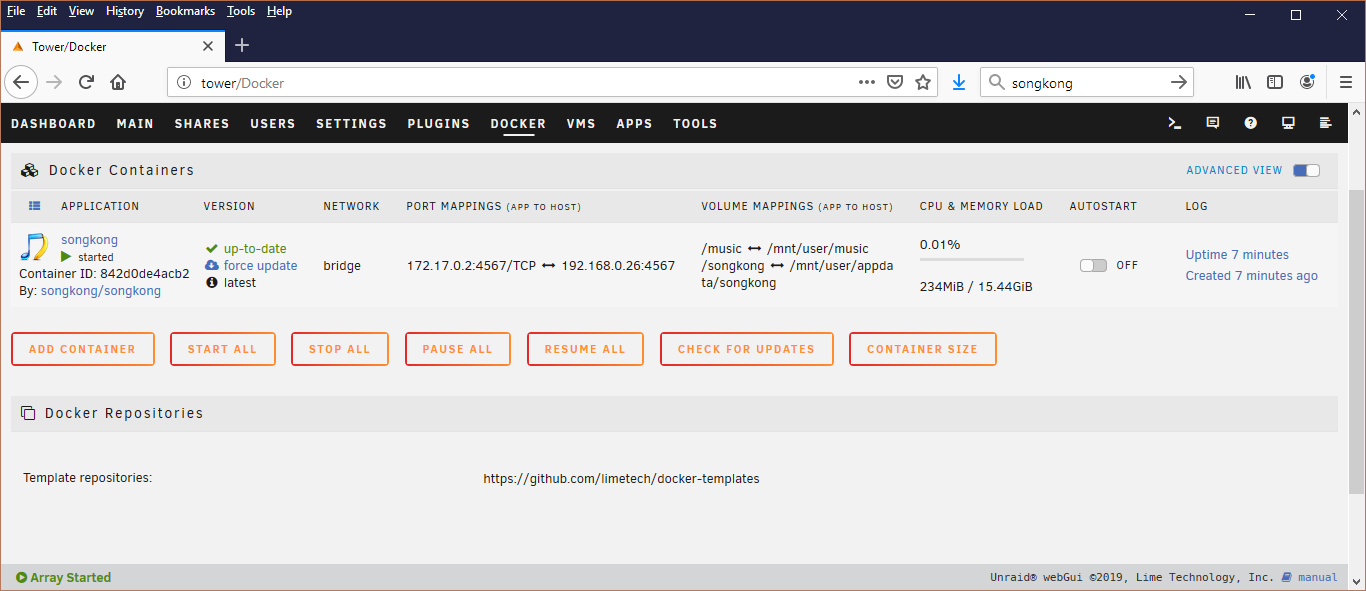
Task: Toggle songkong autostart switch
Action: coord(1093,265)
